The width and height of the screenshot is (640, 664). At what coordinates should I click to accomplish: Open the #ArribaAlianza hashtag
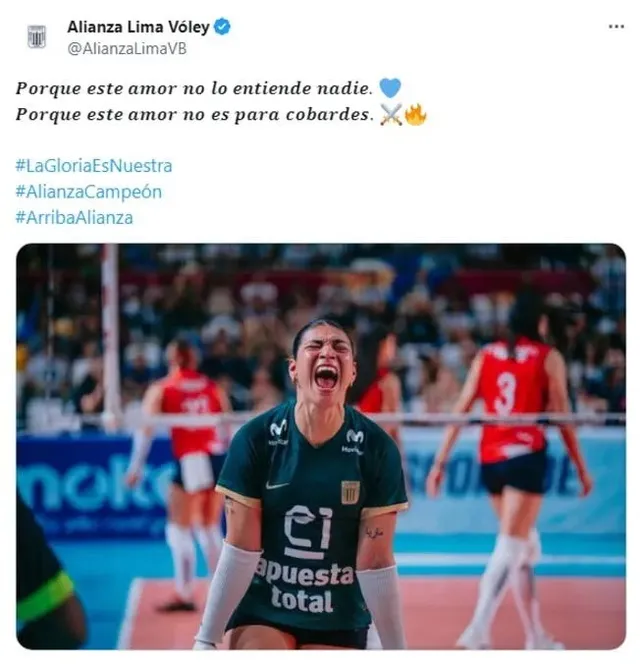click(x=74, y=218)
